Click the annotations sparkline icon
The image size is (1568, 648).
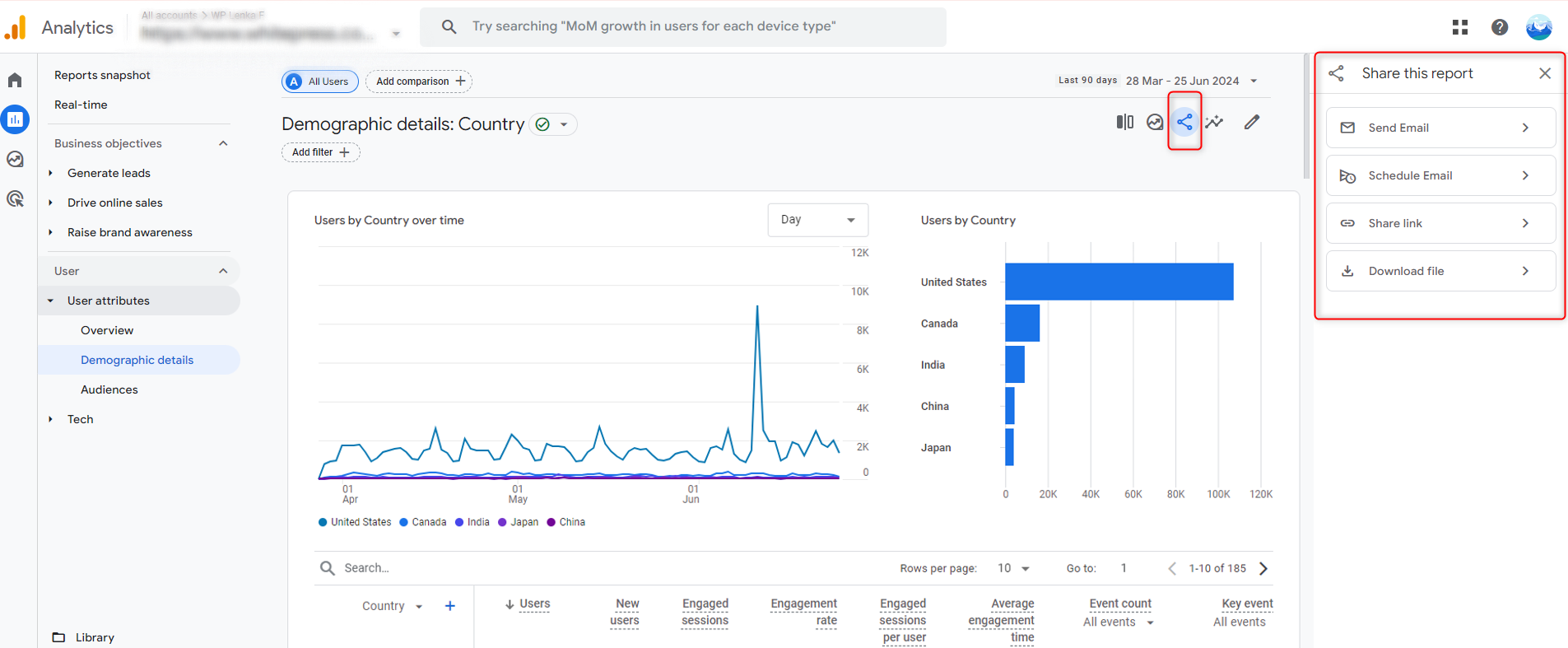[1214, 122]
